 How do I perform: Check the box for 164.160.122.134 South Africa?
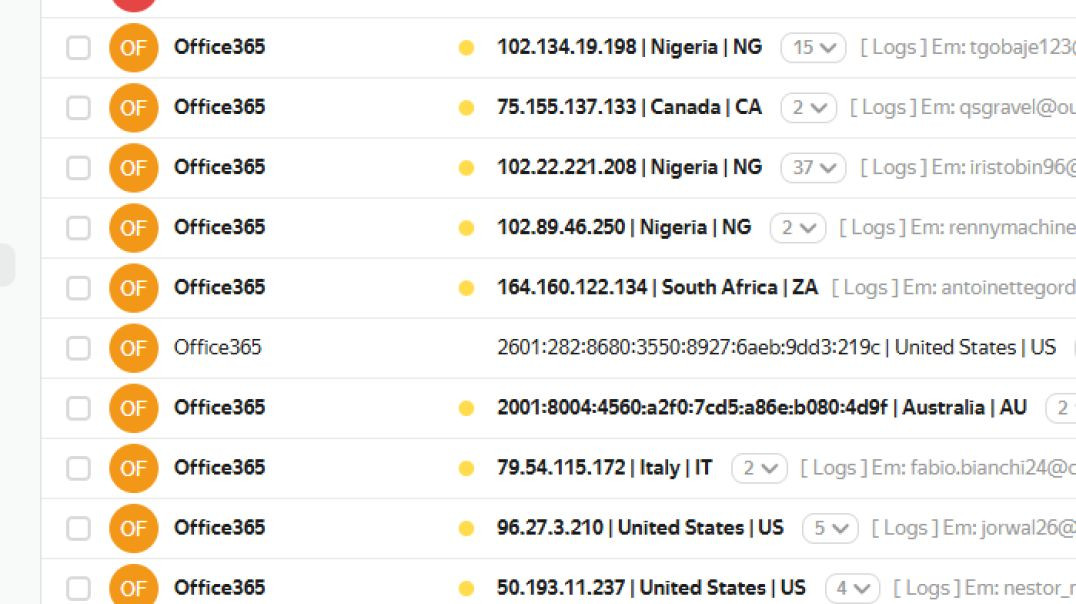78,288
